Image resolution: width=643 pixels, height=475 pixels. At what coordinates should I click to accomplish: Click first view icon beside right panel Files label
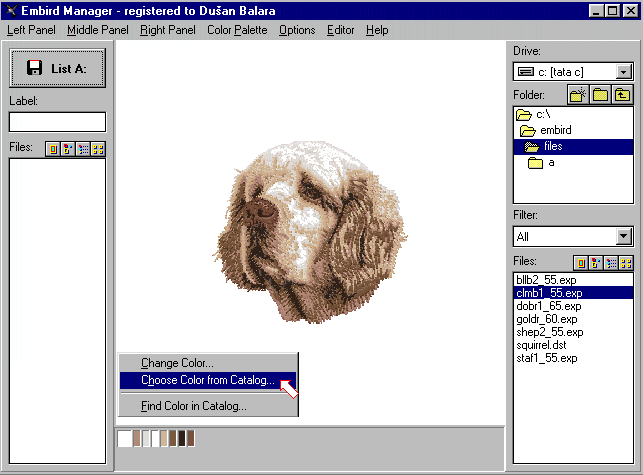click(x=581, y=263)
